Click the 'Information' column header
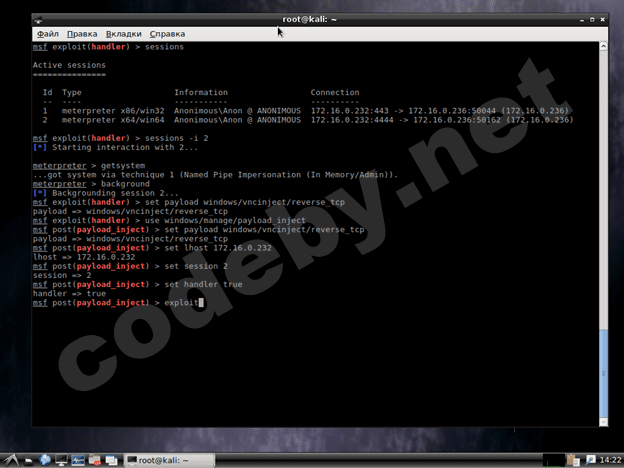Screen dimensions: 624x468 pyautogui.click(x=201, y=92)
